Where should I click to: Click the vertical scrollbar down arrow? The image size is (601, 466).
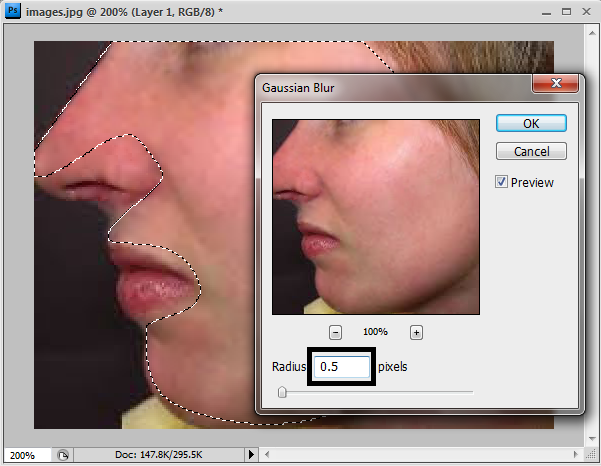click(592, 438)
